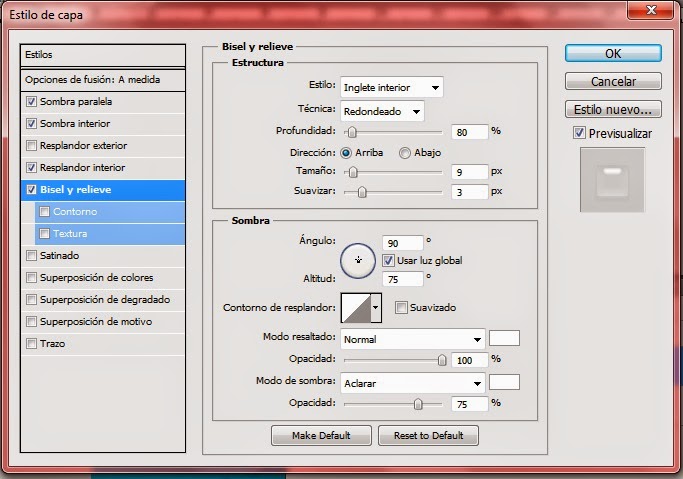Open the Técnica dropdown showing Redondeado
Image resolution: width=683 pixels, height=479 pixels.
(382, 111)
